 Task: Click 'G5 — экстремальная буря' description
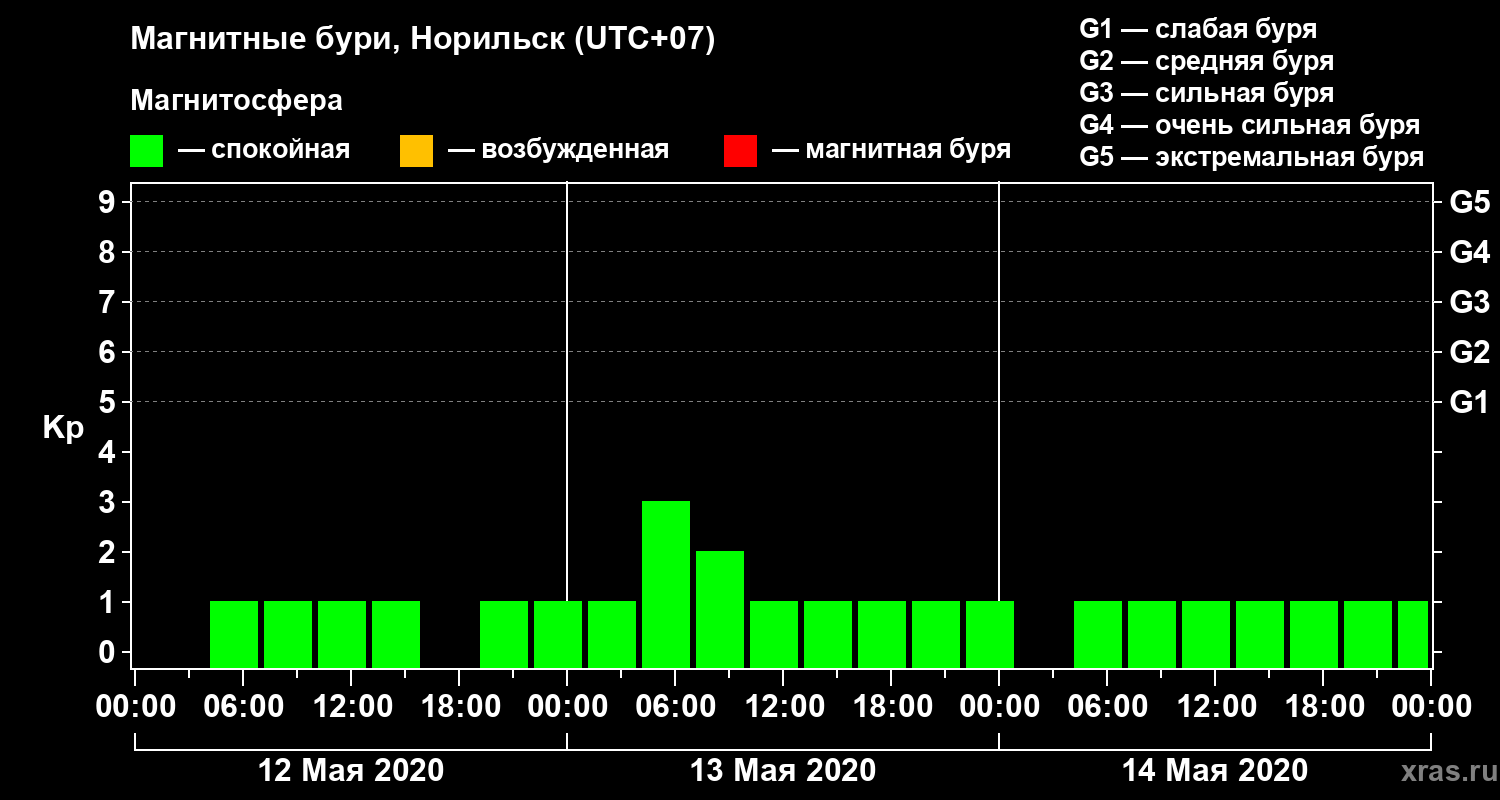1252,157
